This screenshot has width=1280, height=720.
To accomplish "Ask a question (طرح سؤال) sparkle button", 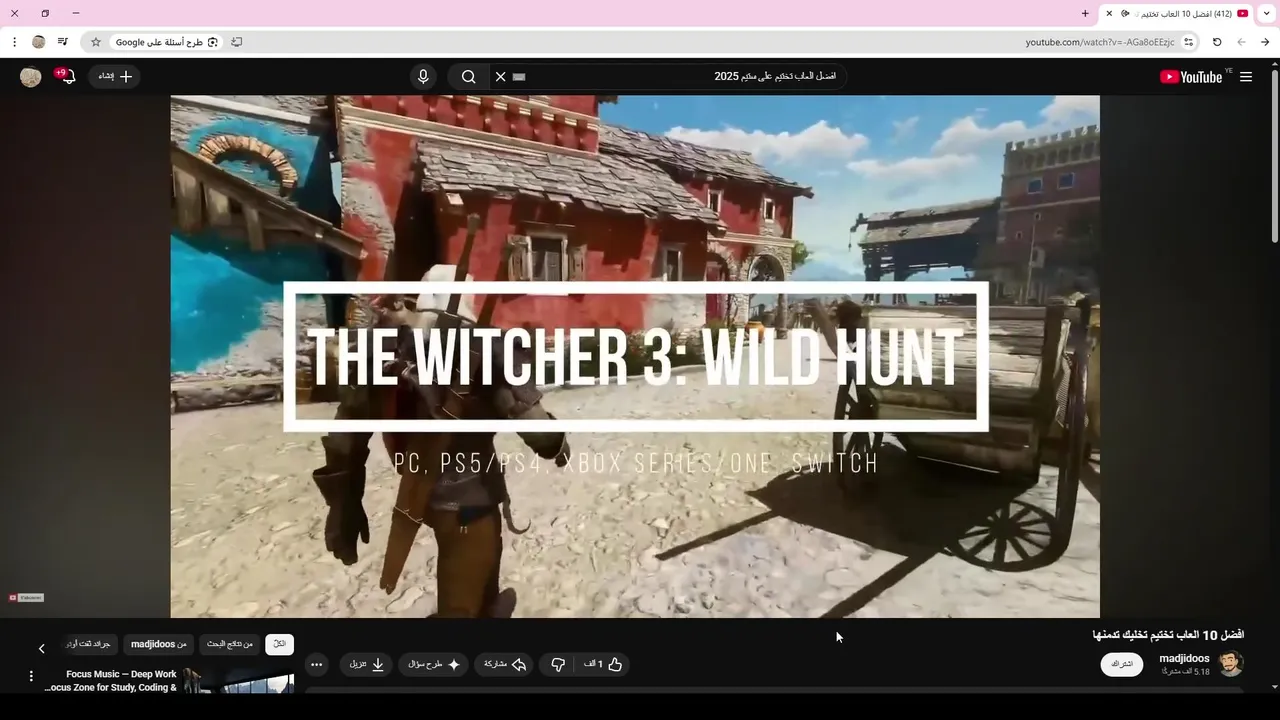I will click(433, 664).
